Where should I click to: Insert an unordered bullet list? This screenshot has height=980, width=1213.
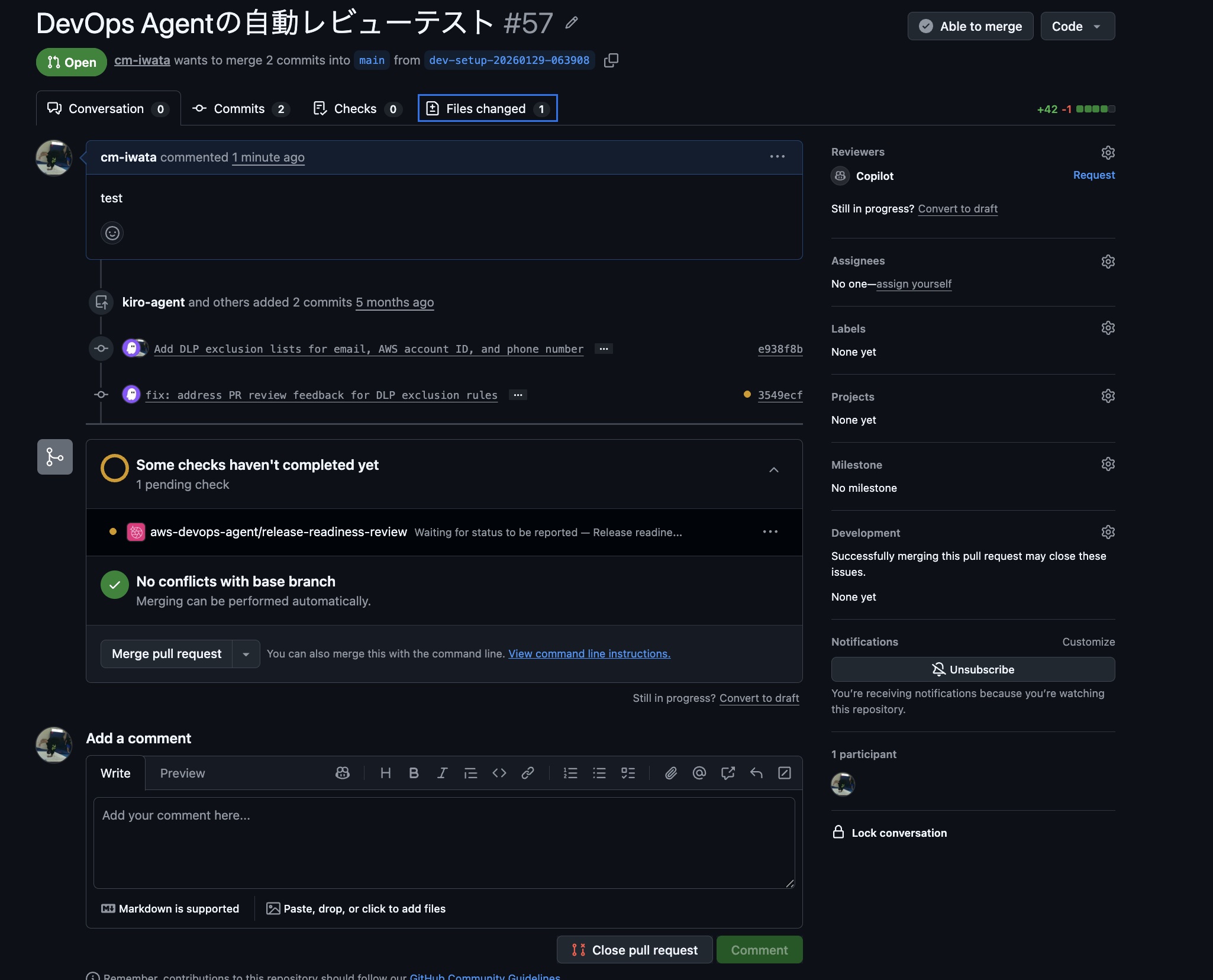[599, 773]
